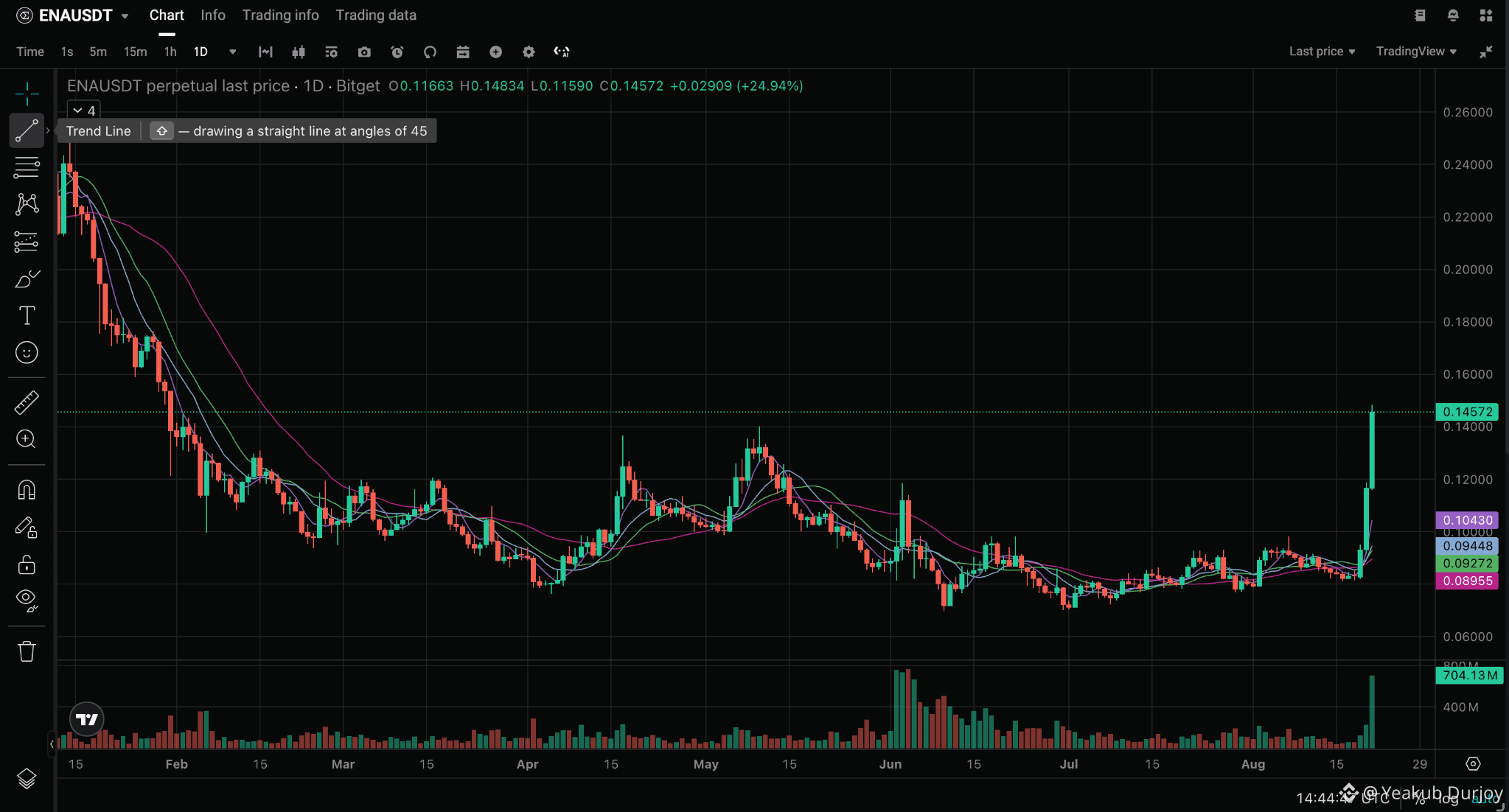Open the notebook guide icon

1420,15
